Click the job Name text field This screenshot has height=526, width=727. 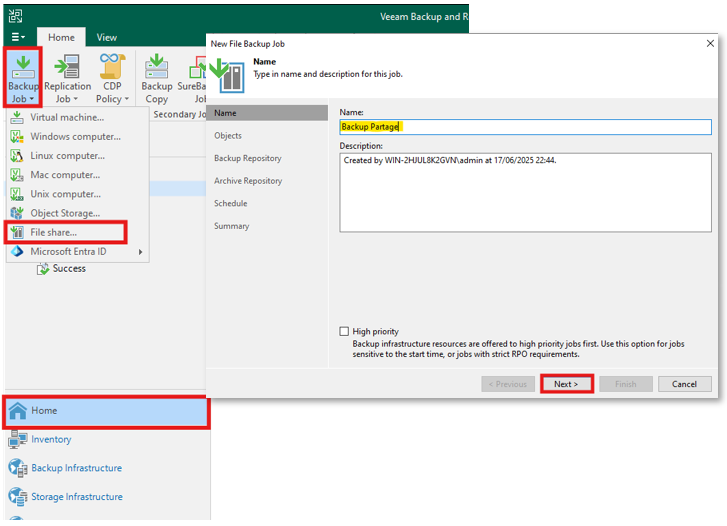tap(525, 127)
